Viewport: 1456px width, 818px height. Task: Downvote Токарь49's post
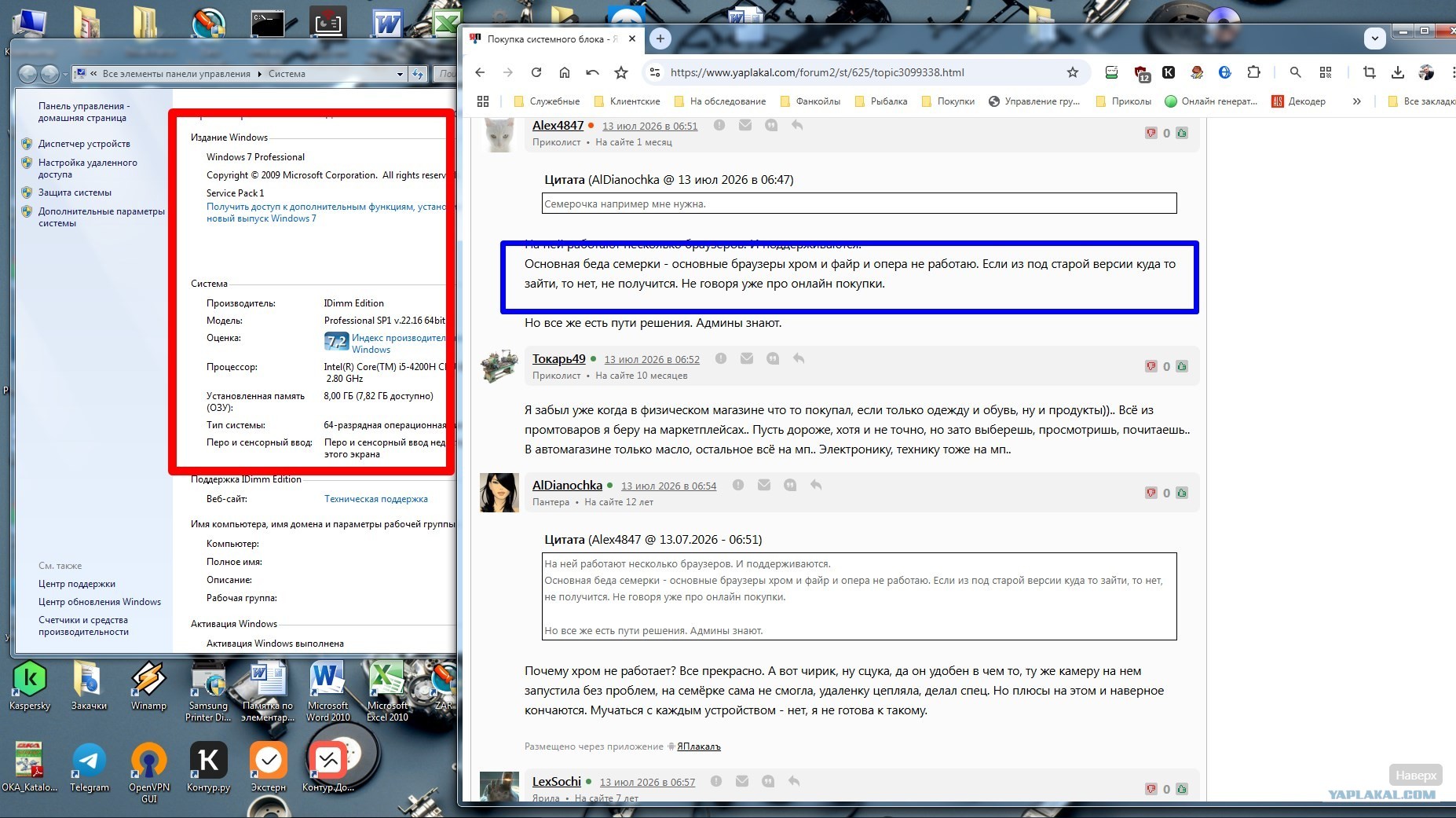click(1151, 366)
